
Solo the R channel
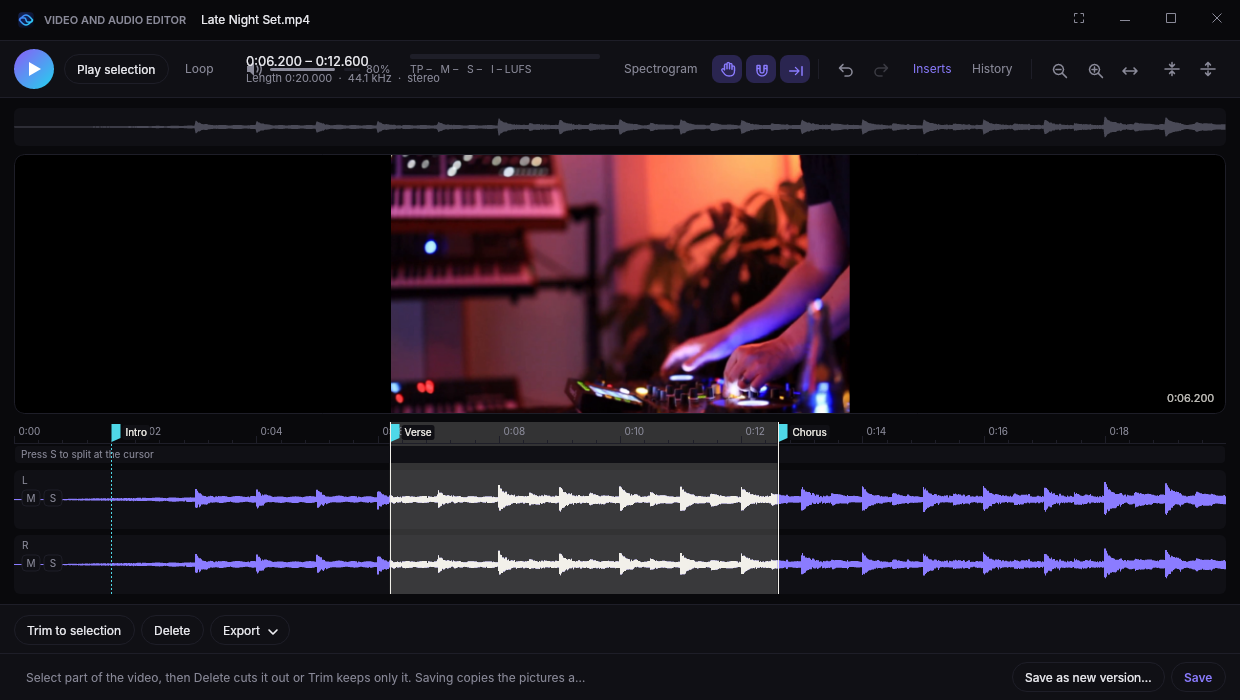(x=53, y=563)
